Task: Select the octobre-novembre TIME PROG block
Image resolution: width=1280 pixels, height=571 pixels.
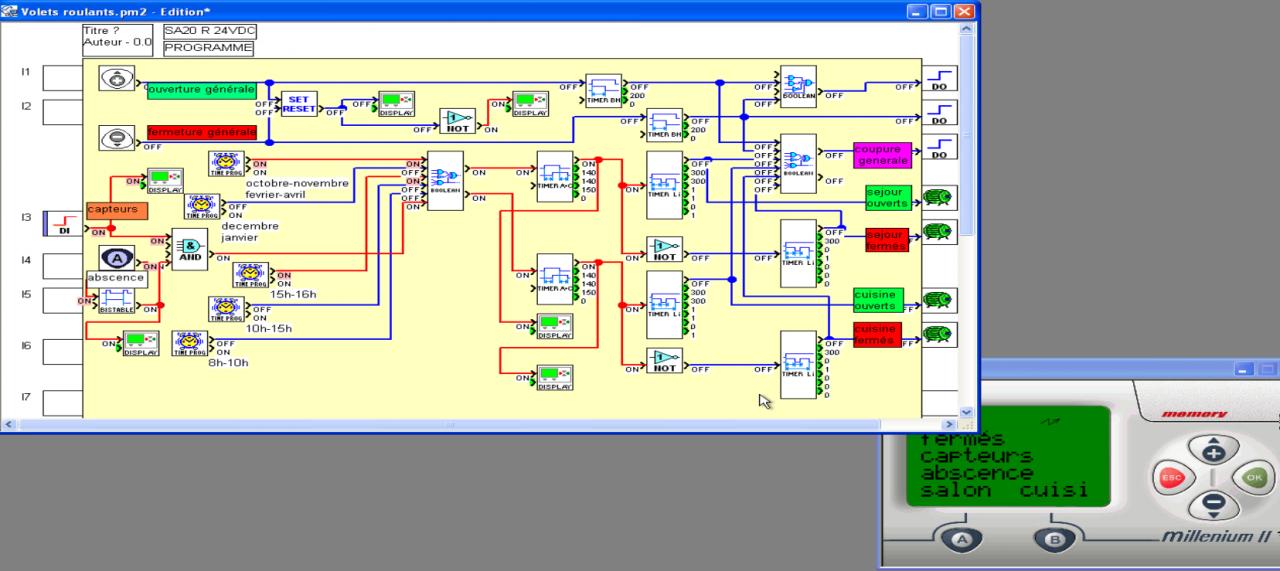Action: coord(227,164)
